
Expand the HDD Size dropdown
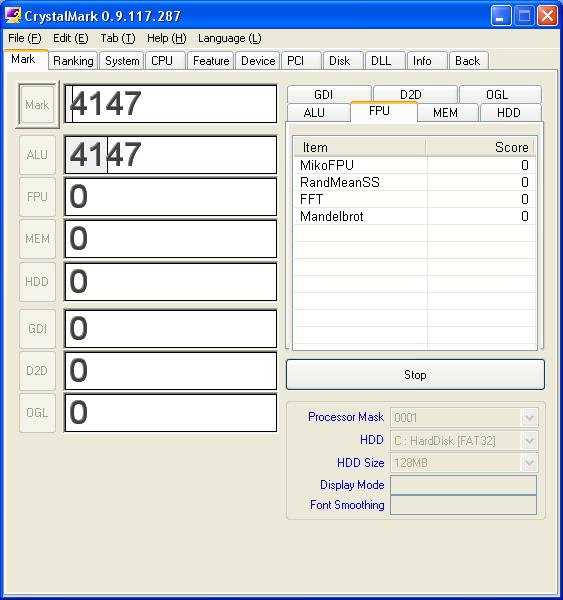(x=529, y=463)
